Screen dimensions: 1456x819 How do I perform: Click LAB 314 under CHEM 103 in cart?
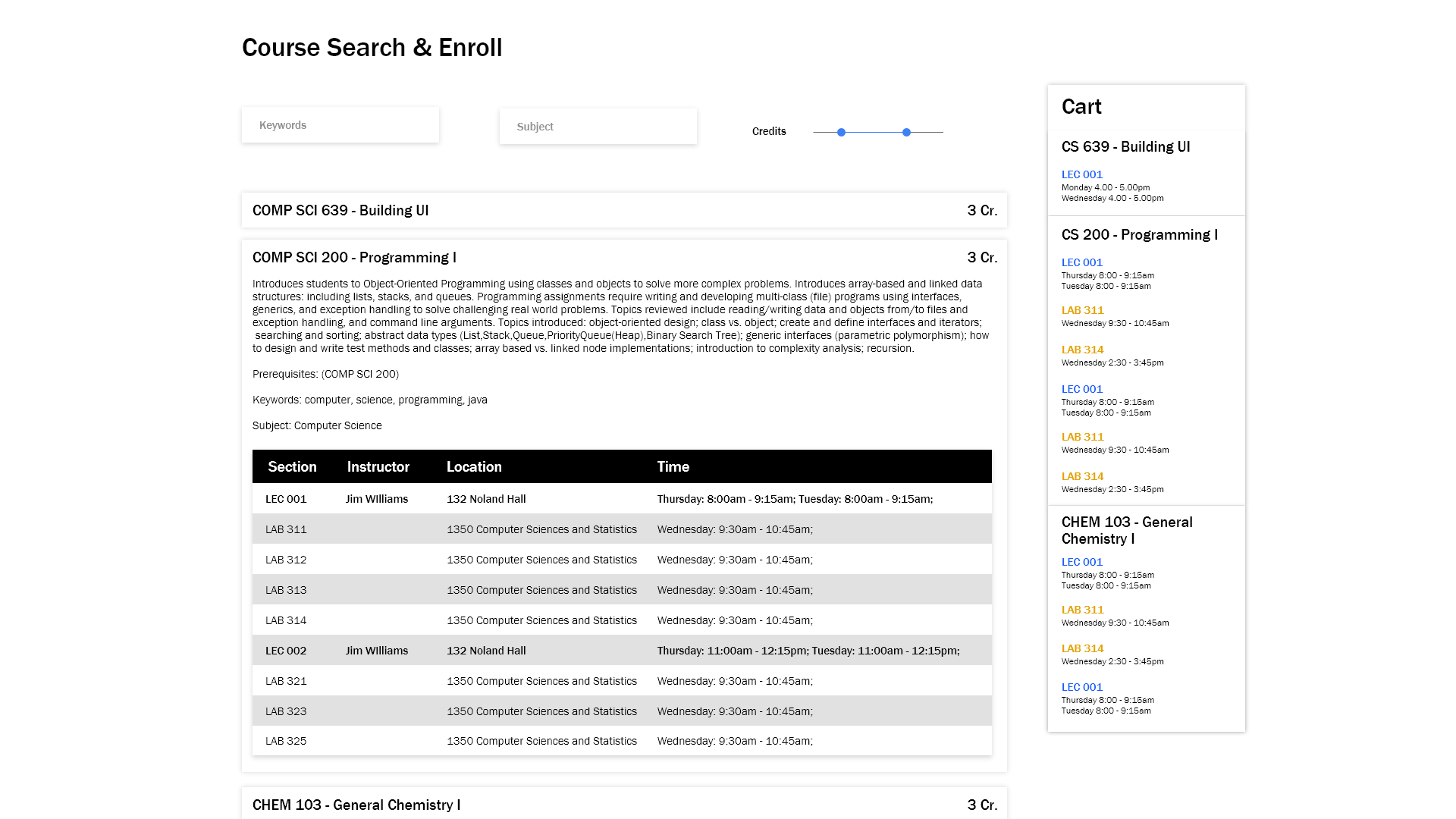(1082, 648)
